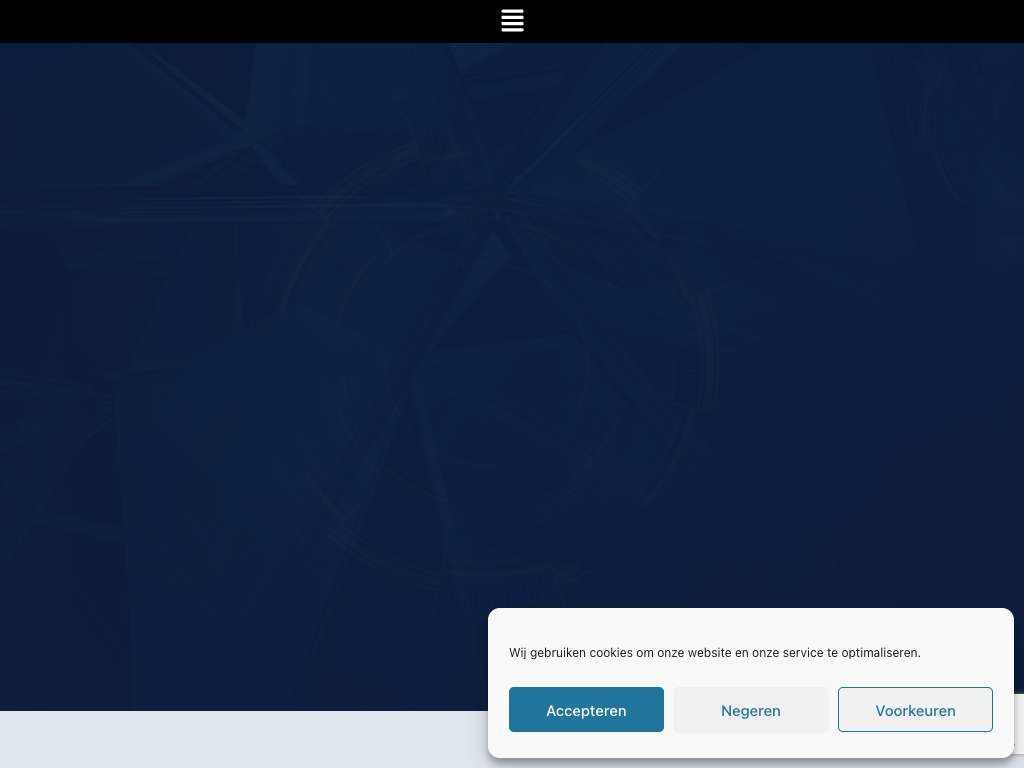Click the cookie notice message text
1024x768 pixels.
point(714,653)
